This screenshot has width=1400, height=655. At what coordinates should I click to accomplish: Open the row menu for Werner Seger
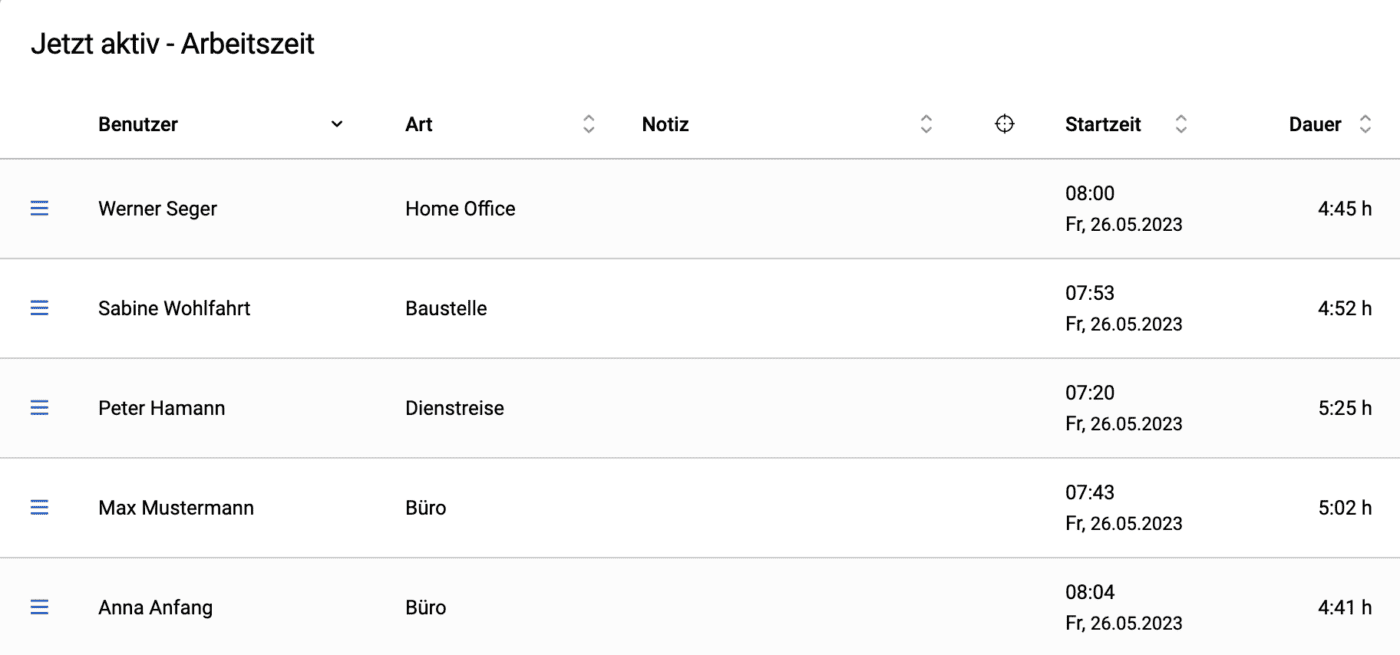click(x=39, y=208)
